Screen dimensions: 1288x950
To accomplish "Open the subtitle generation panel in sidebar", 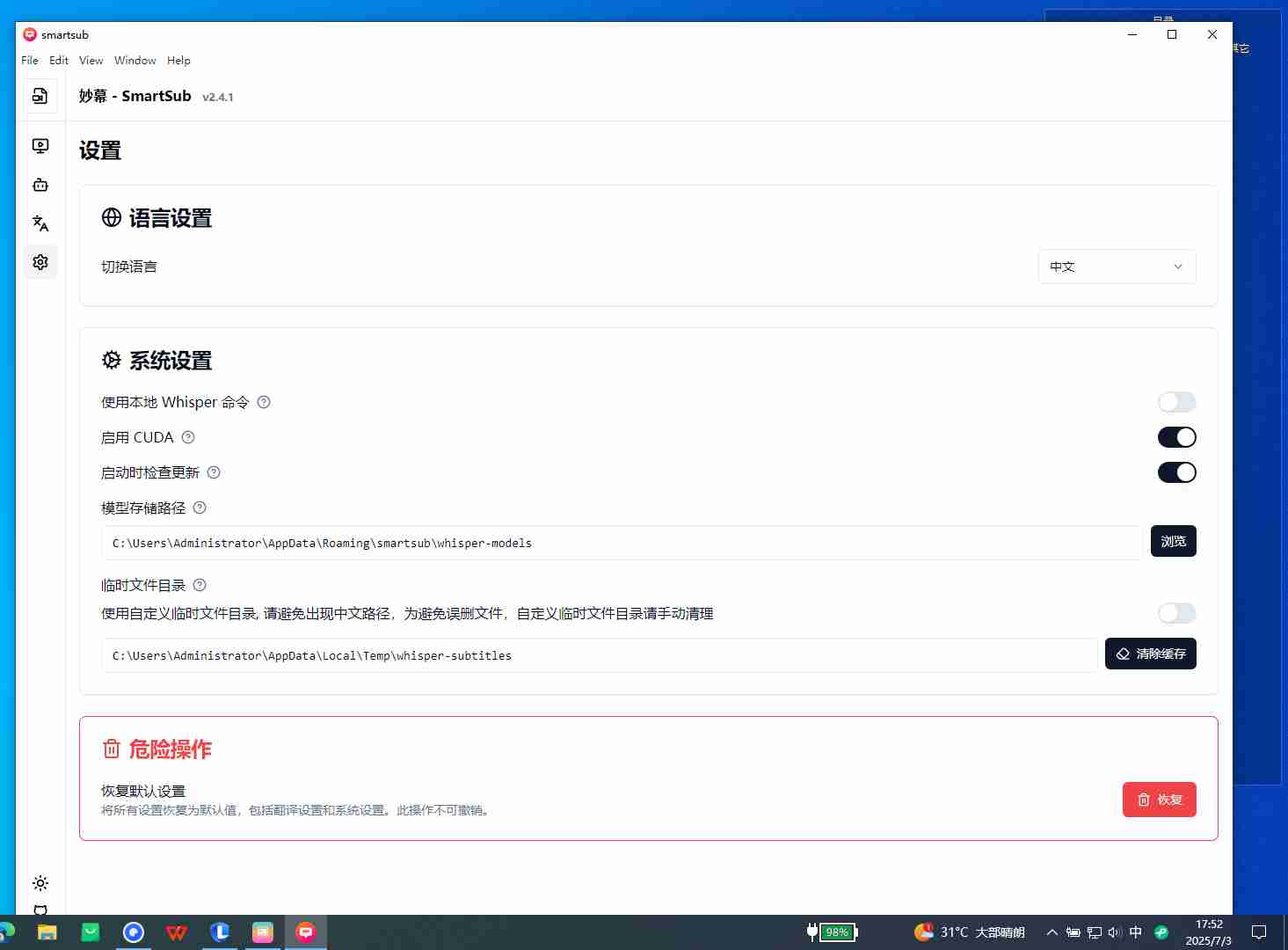I will tap(40, 96).
